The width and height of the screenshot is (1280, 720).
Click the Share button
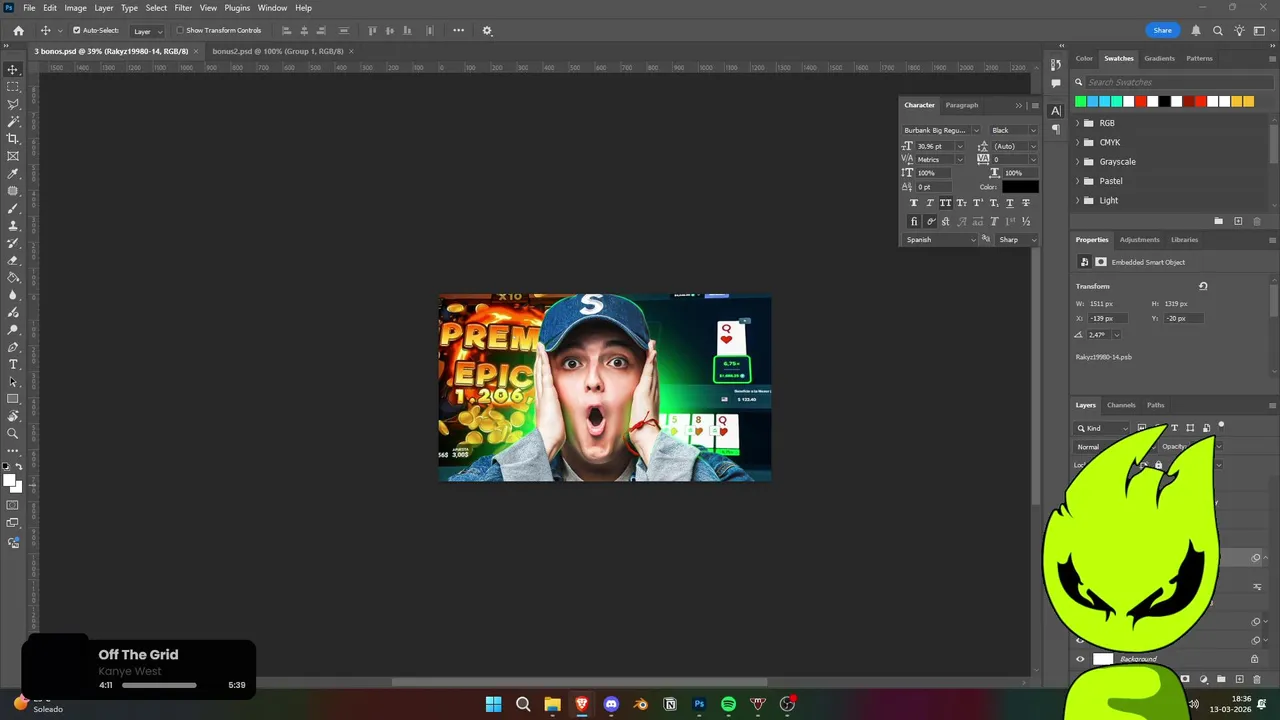pos(1162,30)
